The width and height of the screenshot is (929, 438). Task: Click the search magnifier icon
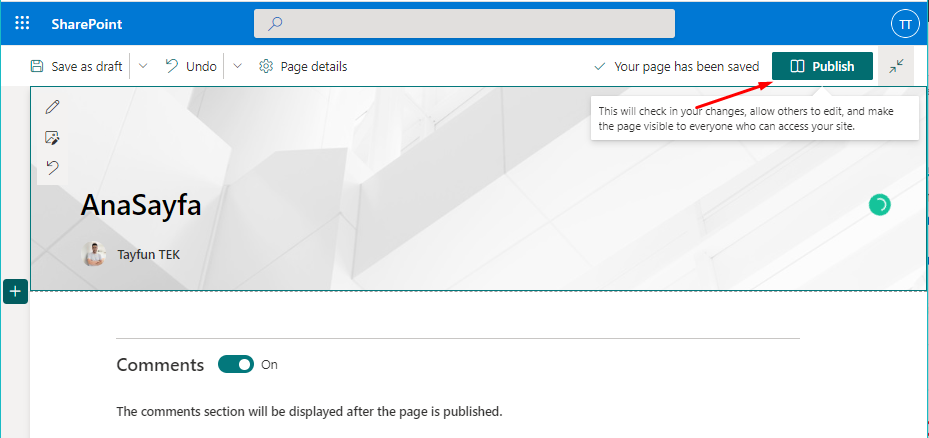tap(275, 23)
